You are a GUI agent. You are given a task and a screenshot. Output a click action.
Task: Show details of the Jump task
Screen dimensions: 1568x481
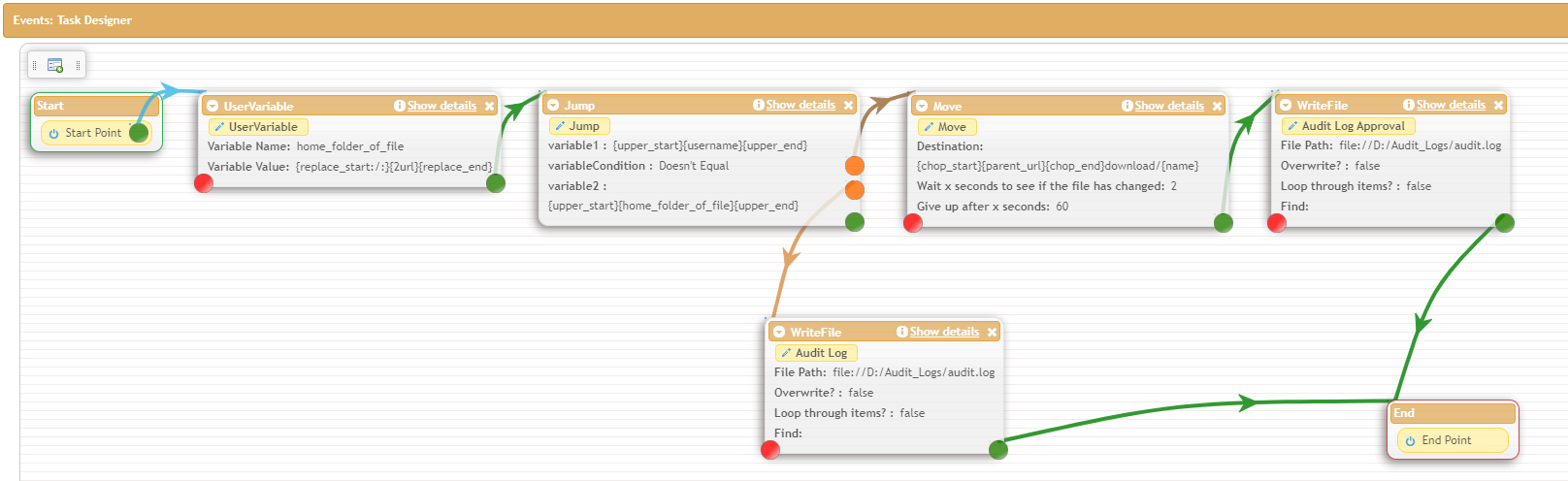800,105
